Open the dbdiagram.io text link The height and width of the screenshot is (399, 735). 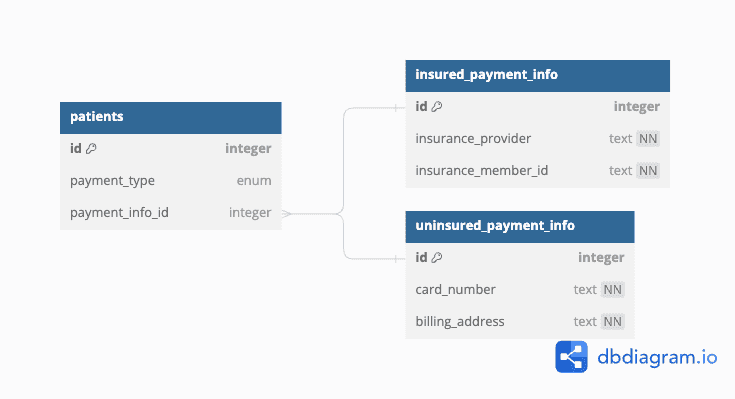[x=657, y=358]
